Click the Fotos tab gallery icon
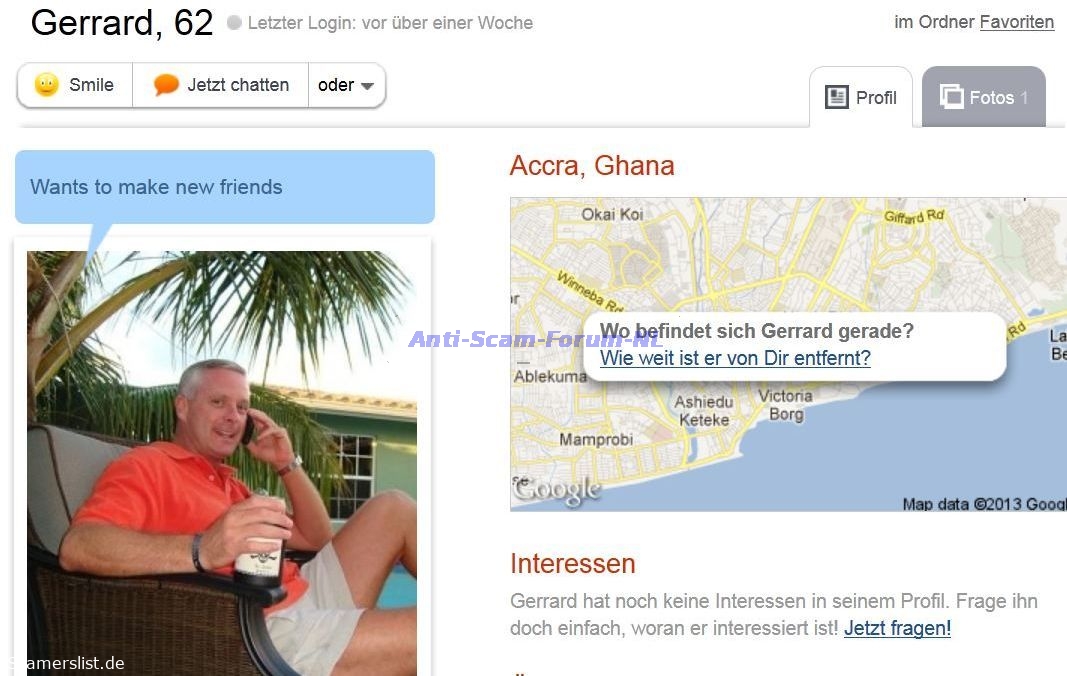1067x676 pixels. [x=951, y=97]
